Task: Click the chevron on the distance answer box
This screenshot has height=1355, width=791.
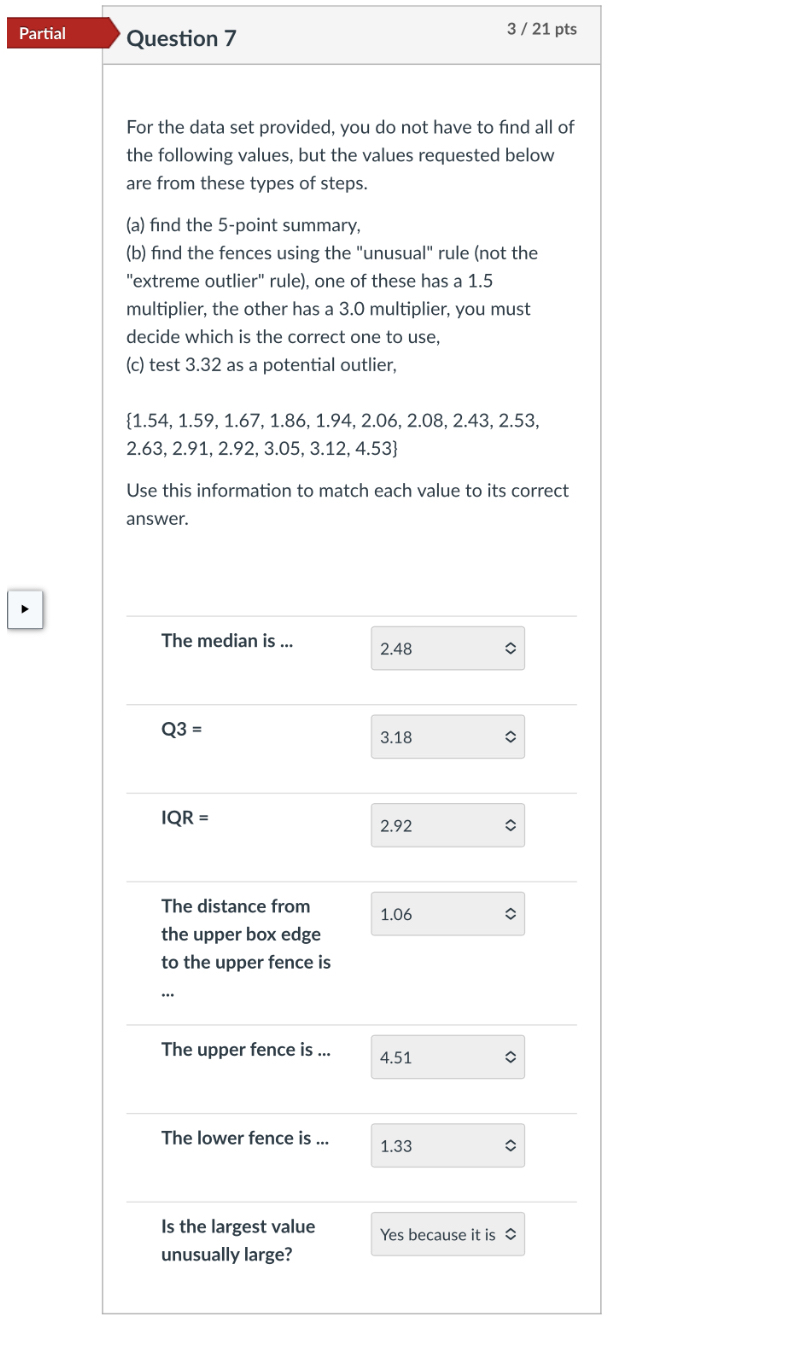Action: (x=510, y=913)
